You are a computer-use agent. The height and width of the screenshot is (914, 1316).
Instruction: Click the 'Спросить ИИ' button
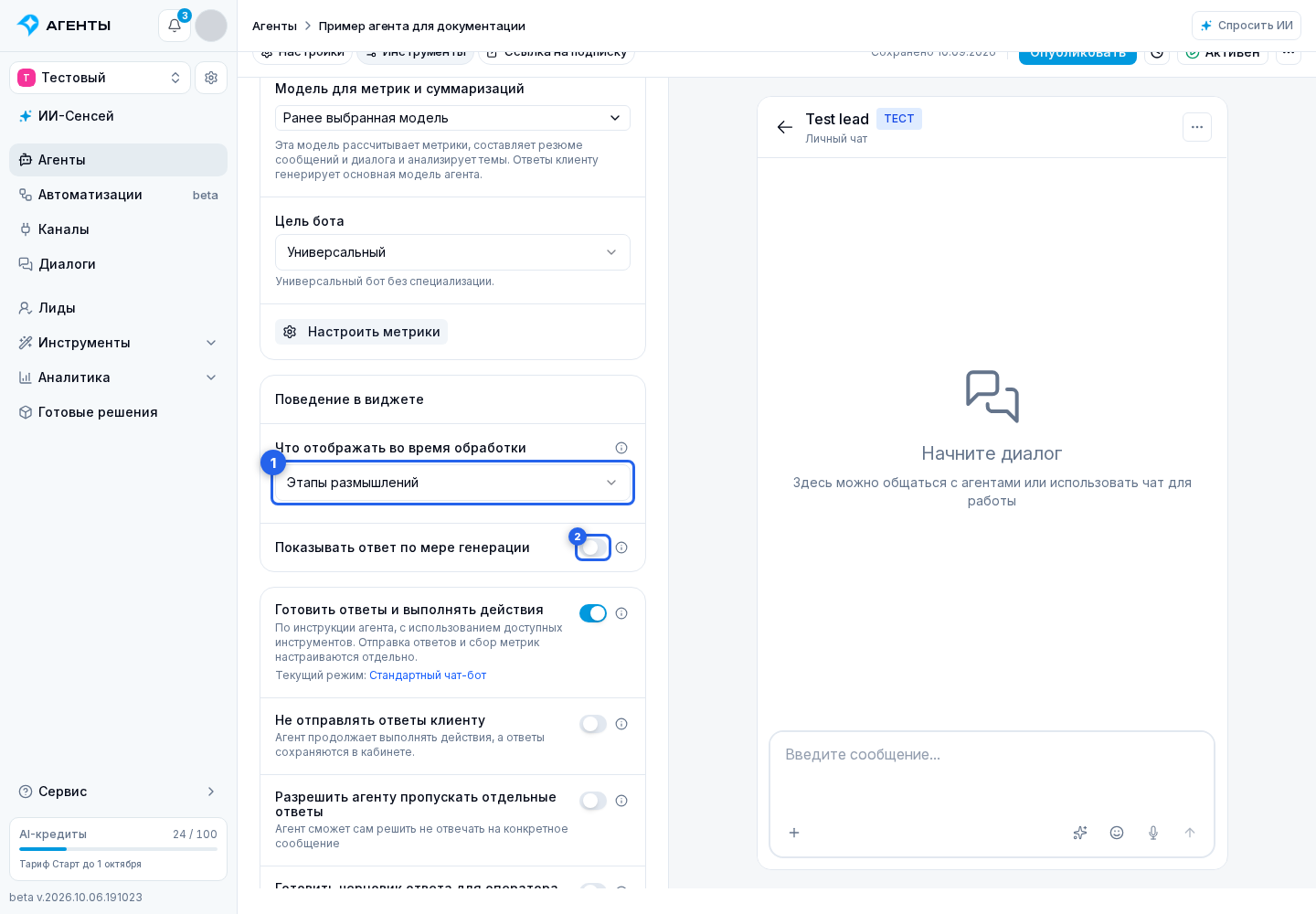tap(1247, 26)
